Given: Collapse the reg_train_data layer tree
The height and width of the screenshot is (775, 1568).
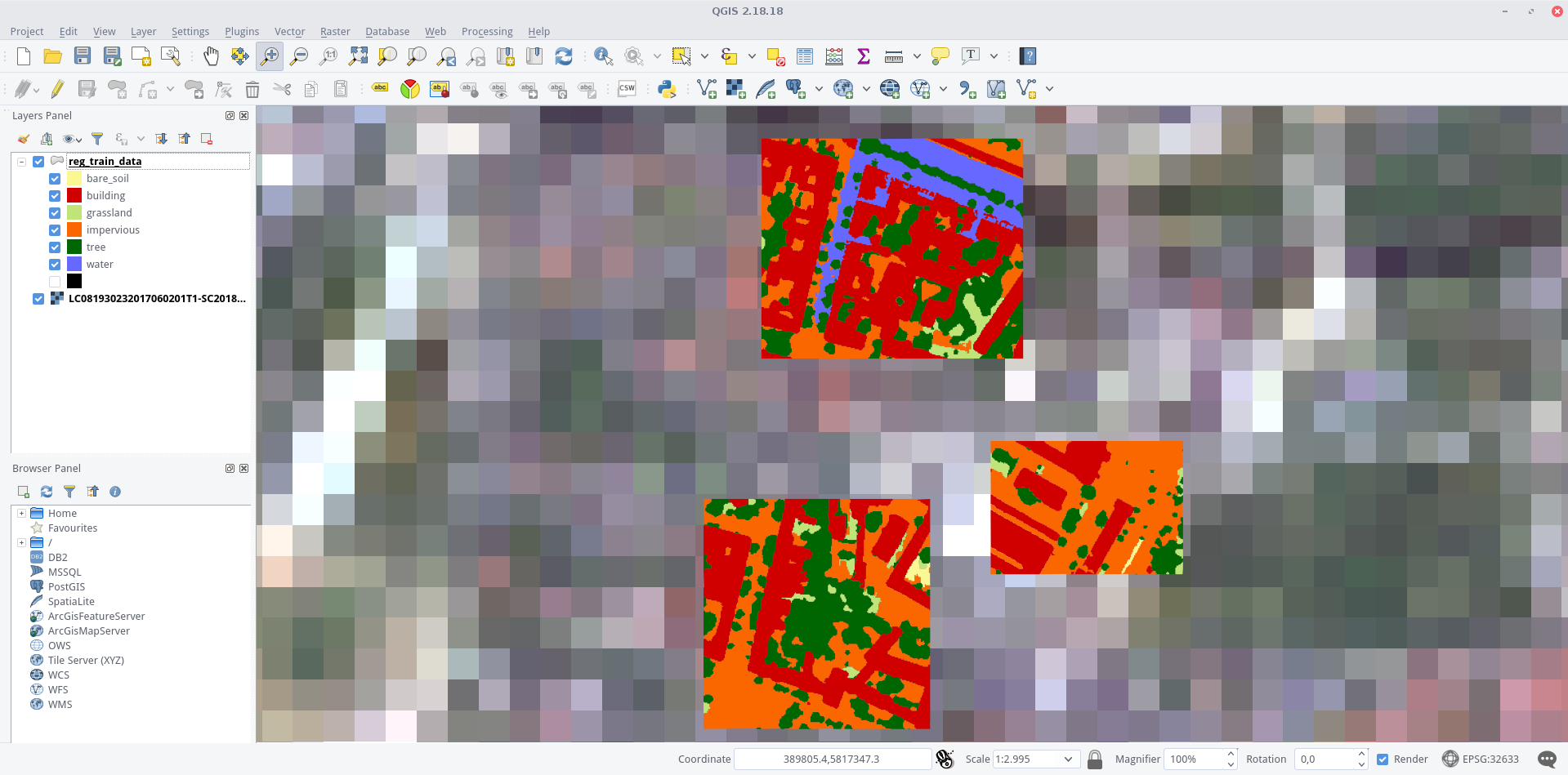Looking at the screenshot, I should coord(21,162).
